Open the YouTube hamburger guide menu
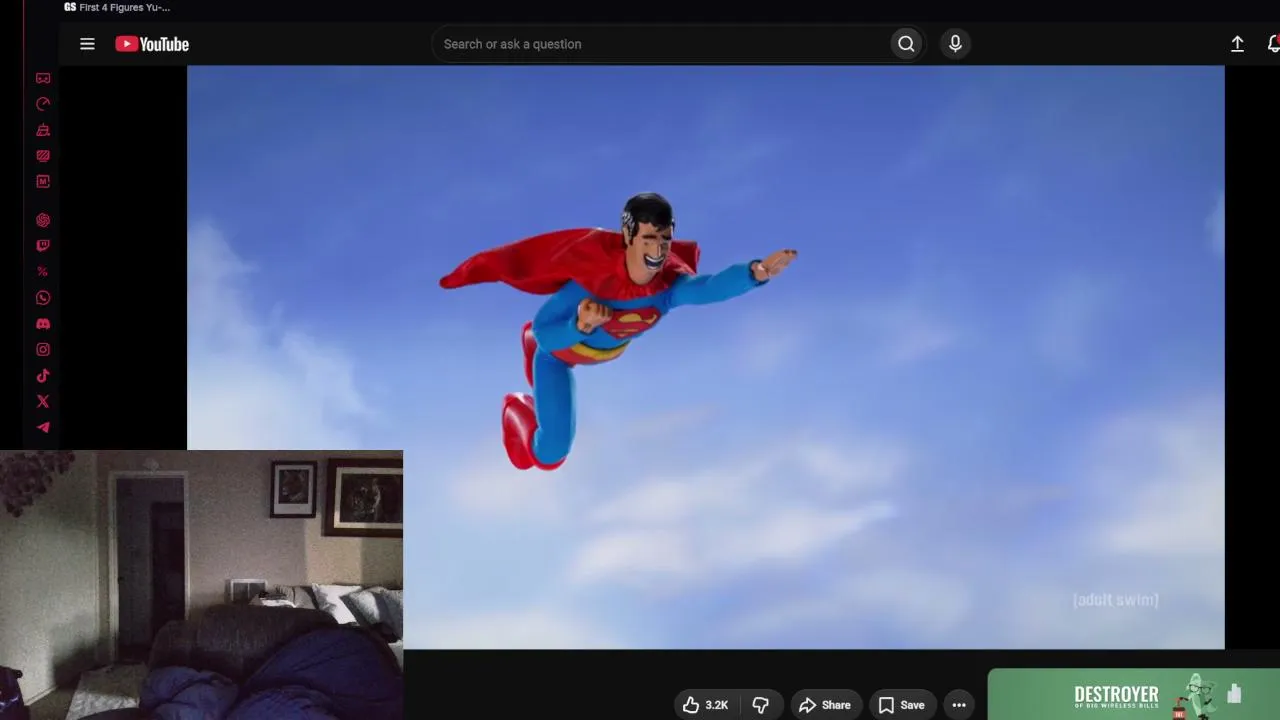Viewport: 1280px width, 720px height. (x=87, y=44)
